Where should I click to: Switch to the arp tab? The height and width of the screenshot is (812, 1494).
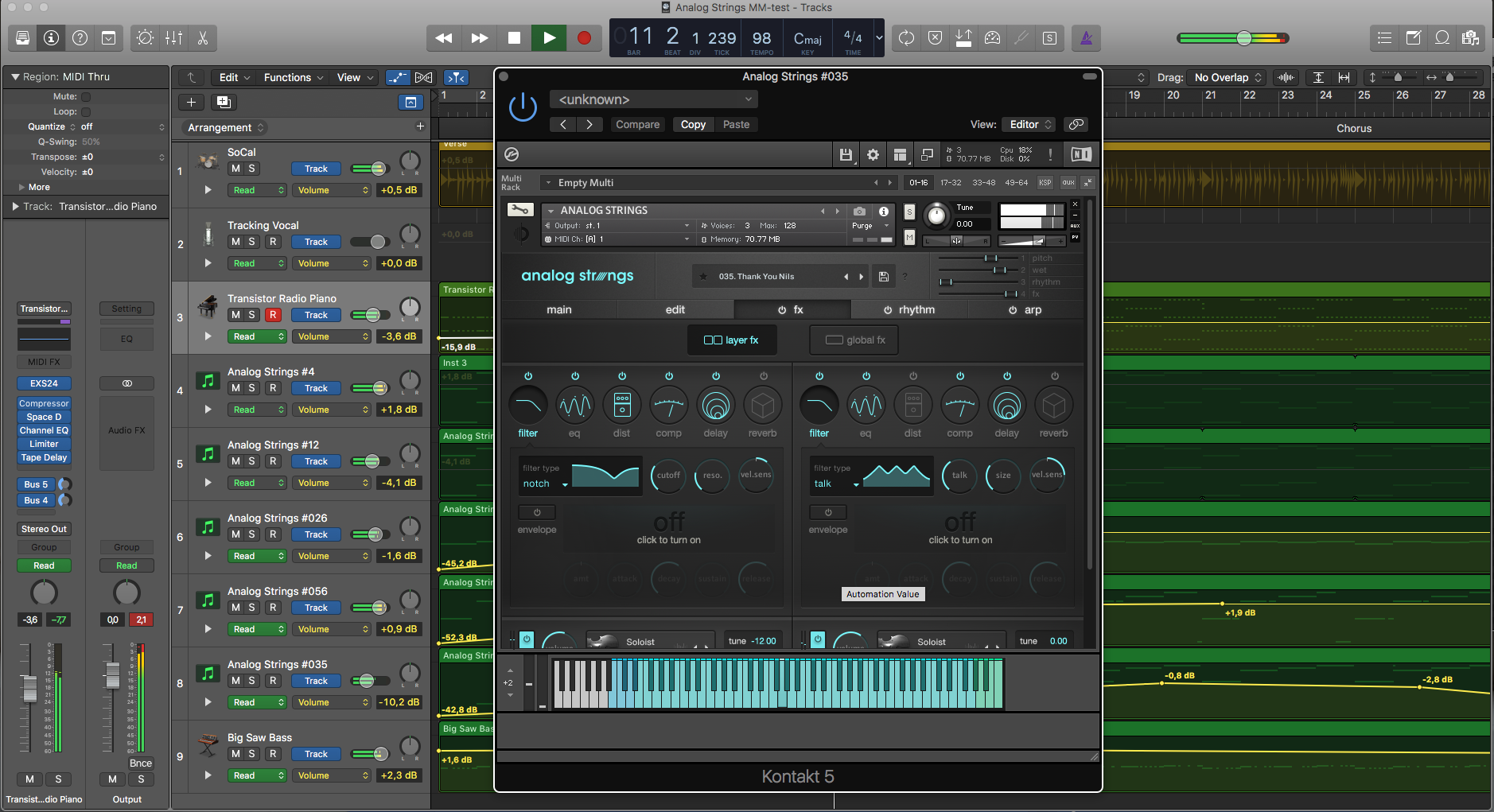click(1025, 309)
